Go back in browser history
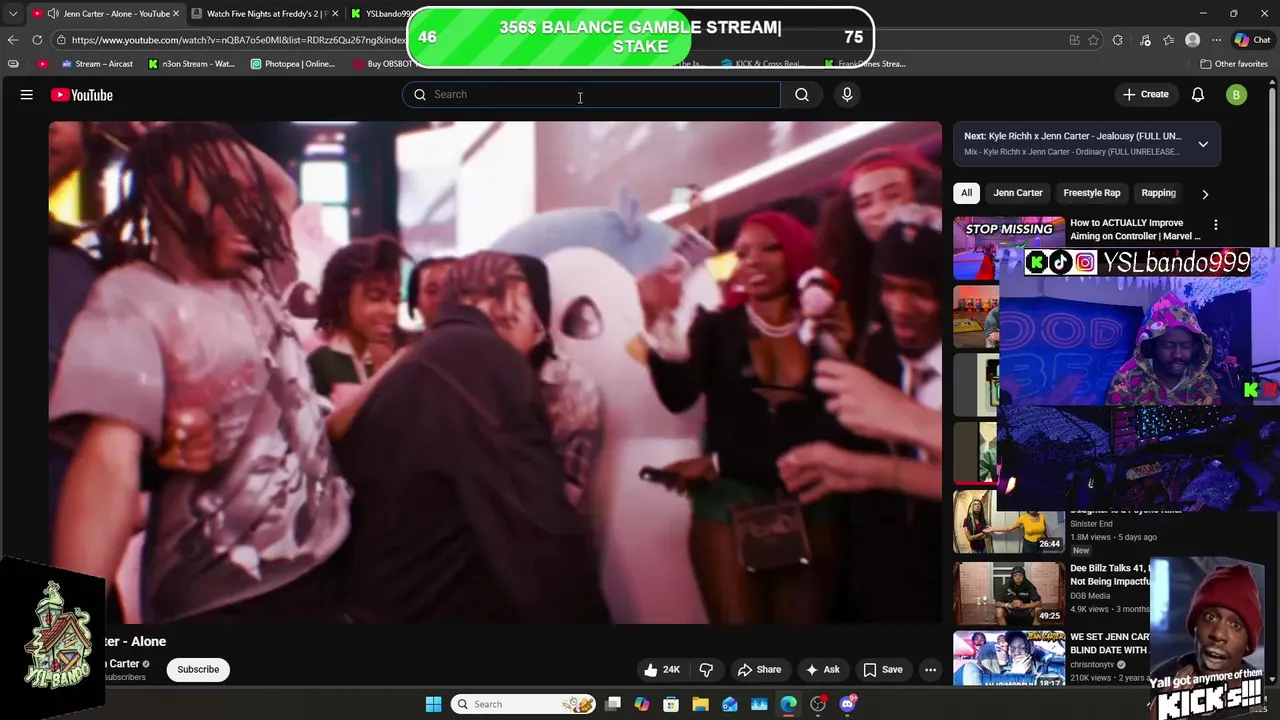The height and width of the screenshot is (720, 1280). pos(13,40)
